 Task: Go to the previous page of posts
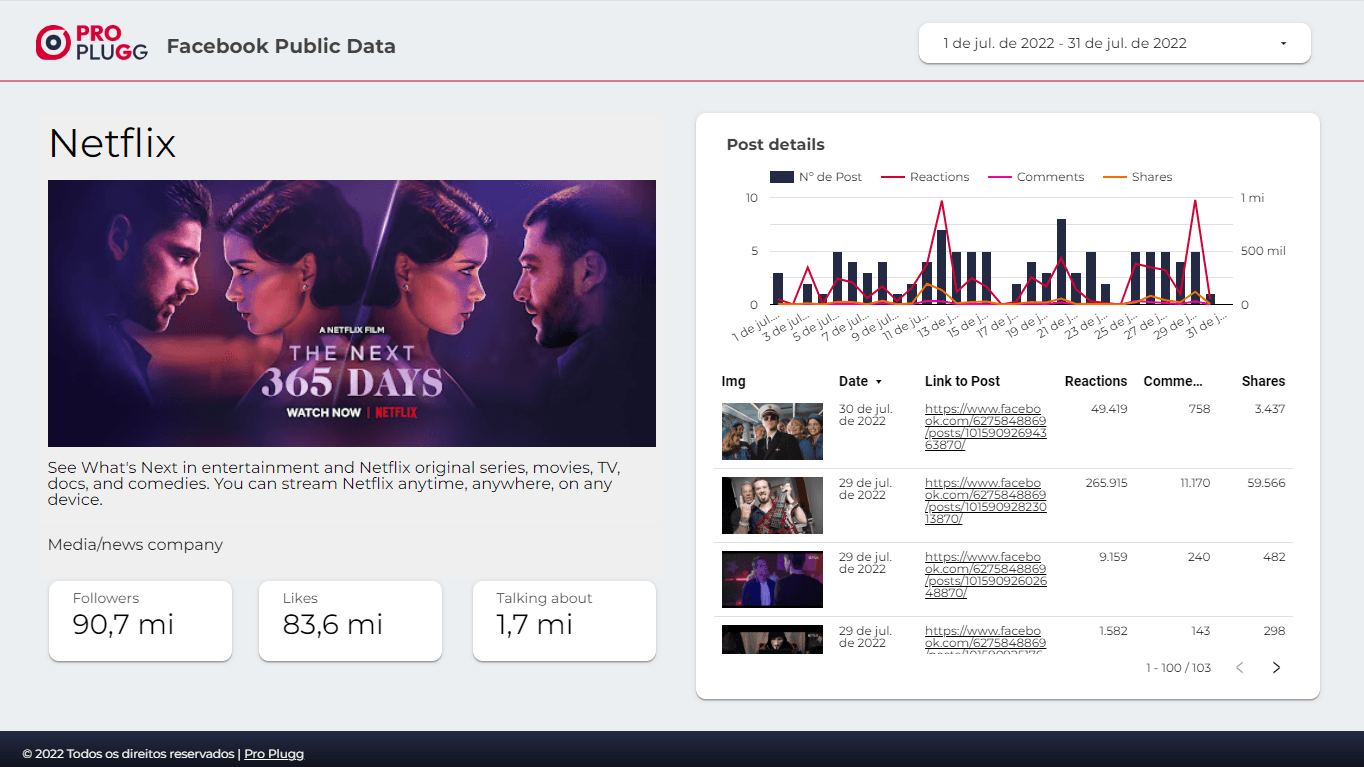click(1240, 668)
